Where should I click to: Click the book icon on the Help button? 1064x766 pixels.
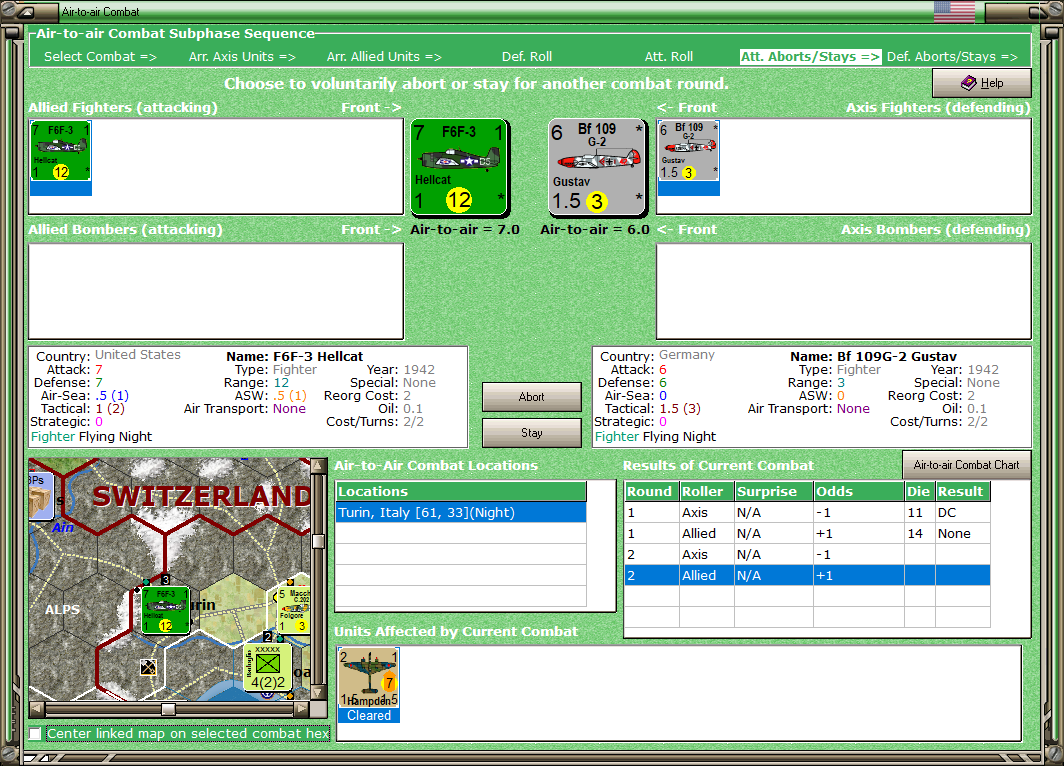click(x=968, y=83)
